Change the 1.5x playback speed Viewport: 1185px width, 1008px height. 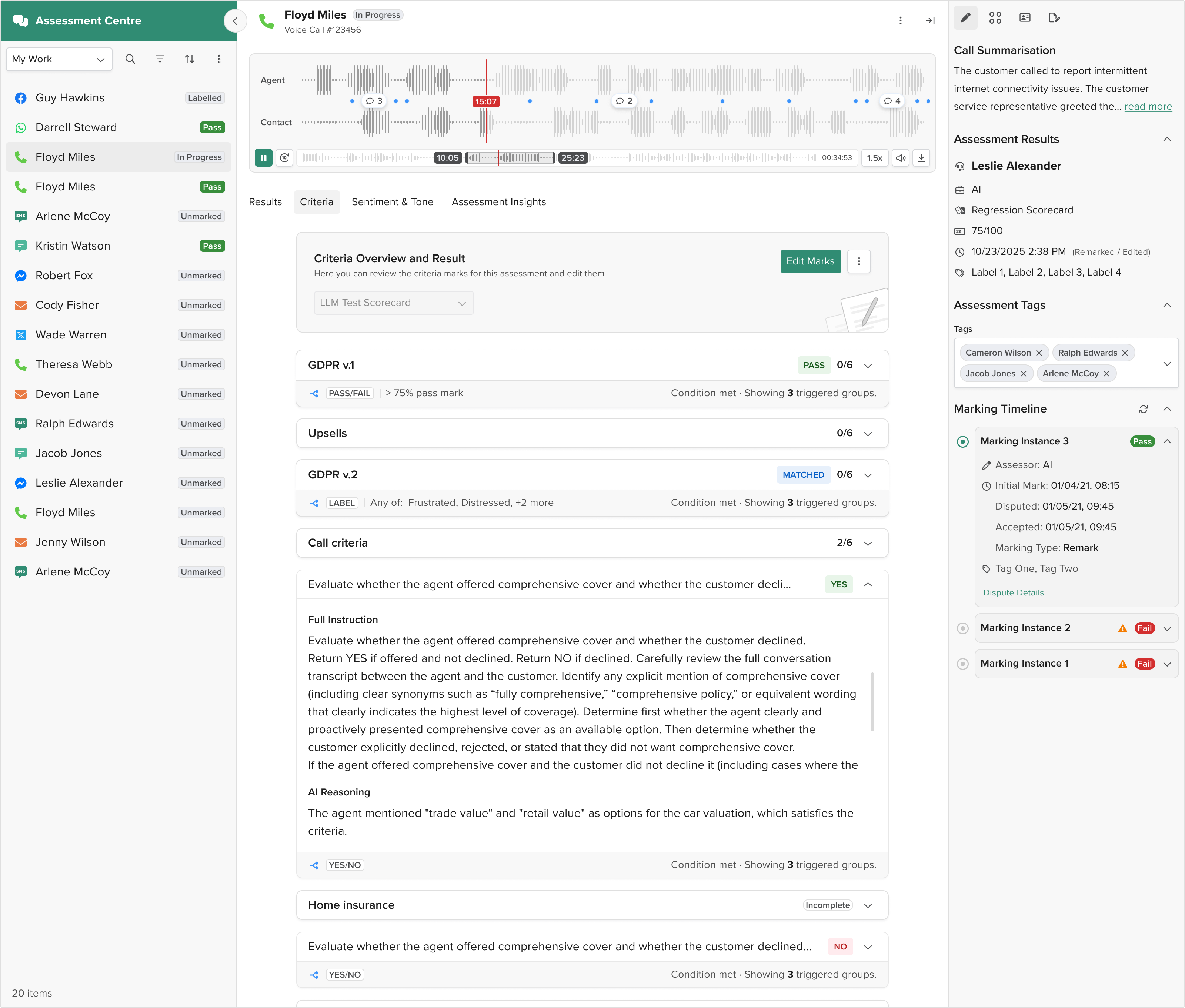click(x=874, y=158)
